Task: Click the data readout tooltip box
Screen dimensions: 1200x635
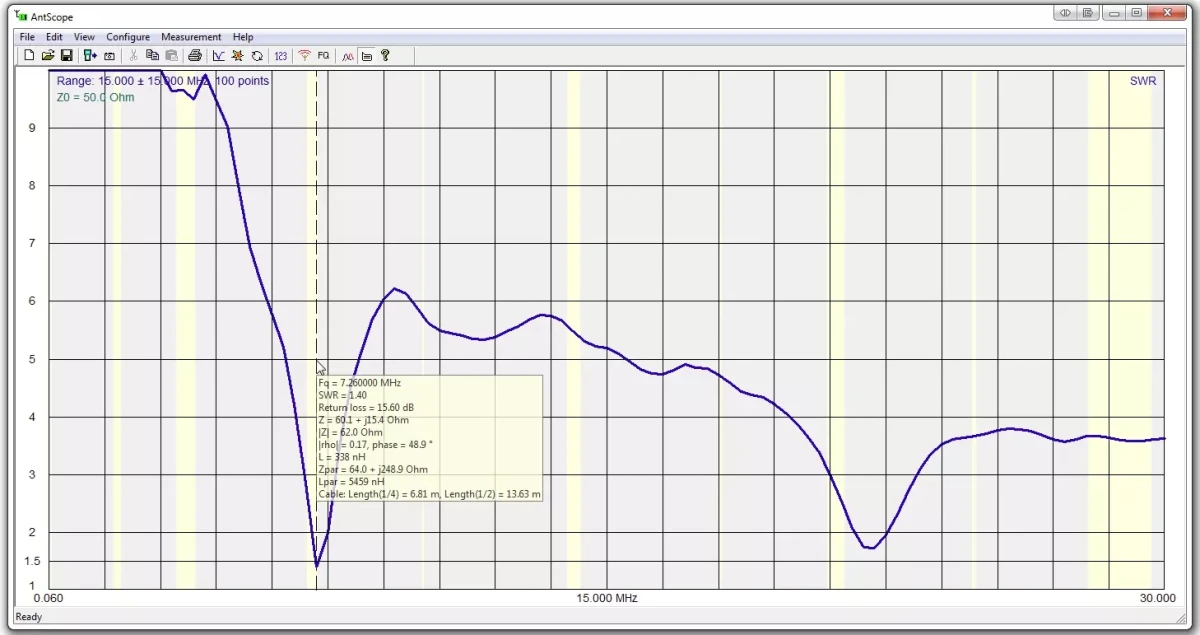Action: pos(430,437)
